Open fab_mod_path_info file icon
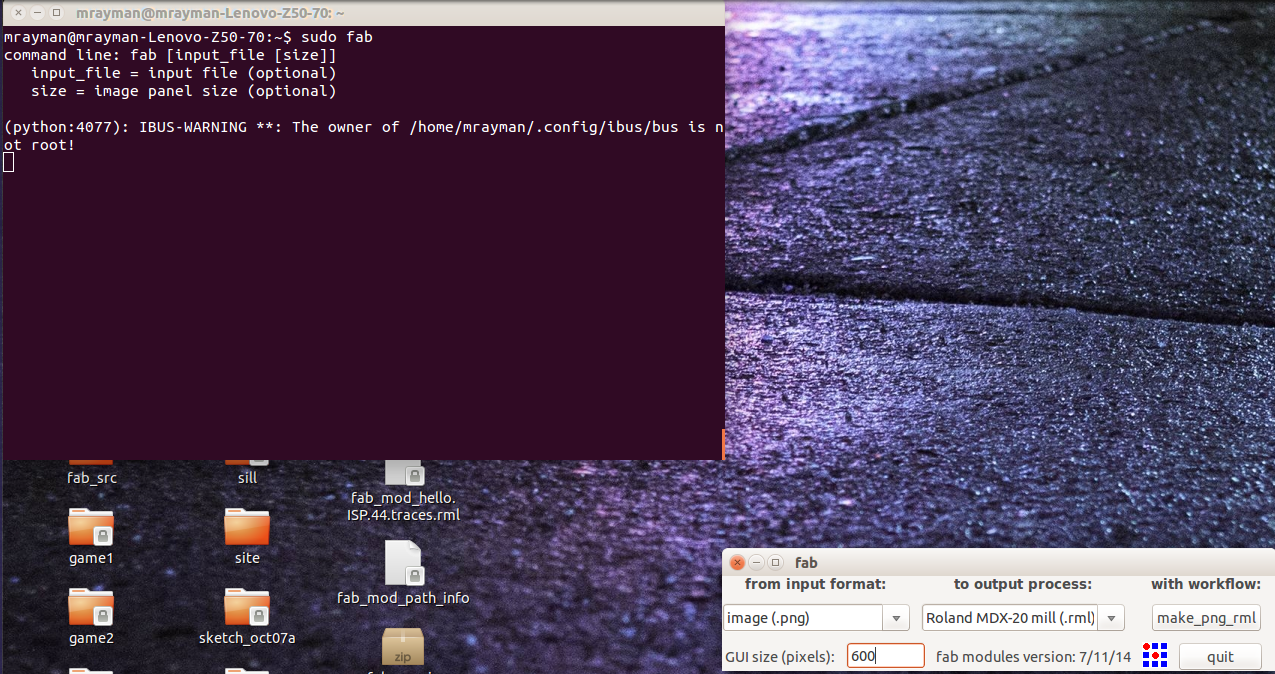1275x674 pixels. click(404, 564)
